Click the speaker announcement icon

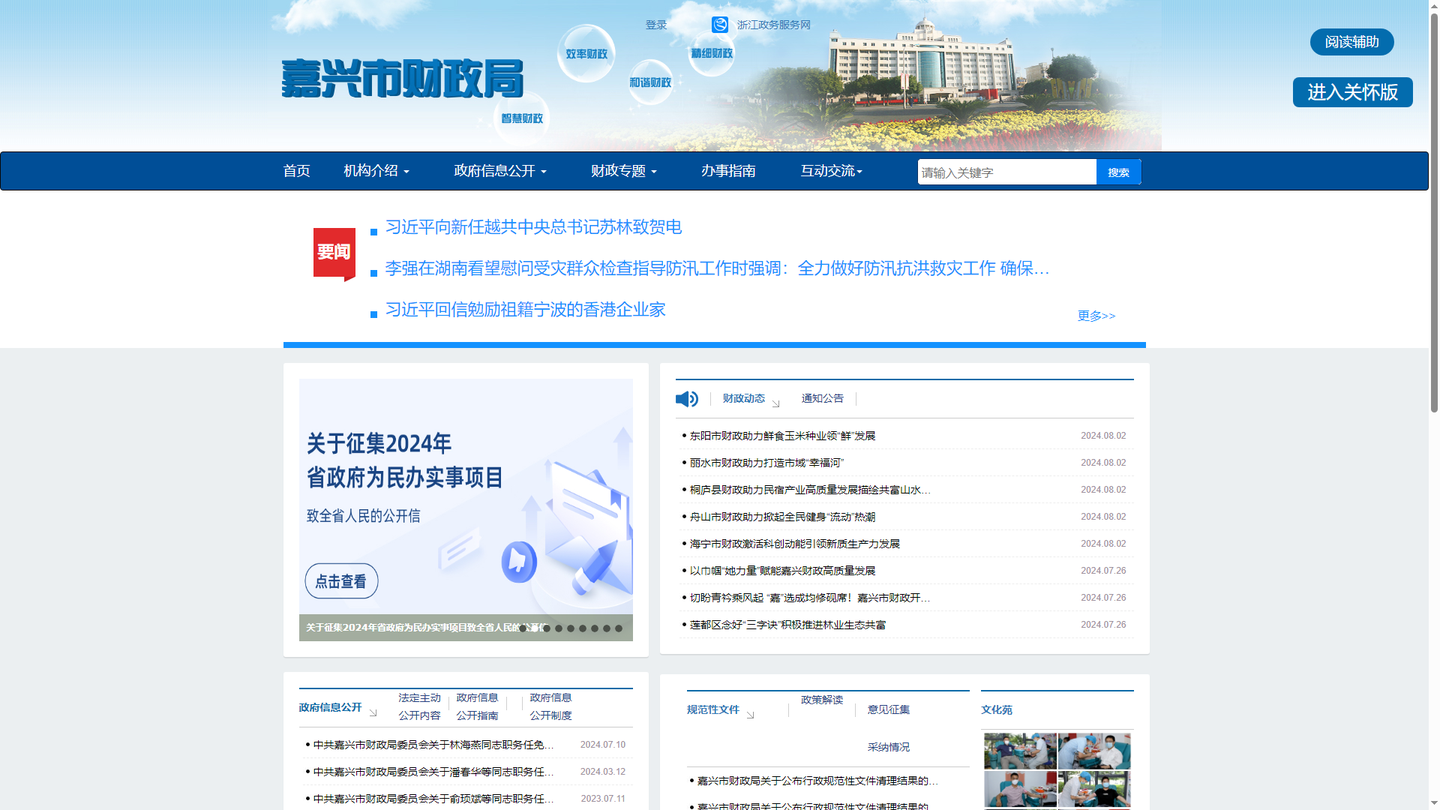687,399
